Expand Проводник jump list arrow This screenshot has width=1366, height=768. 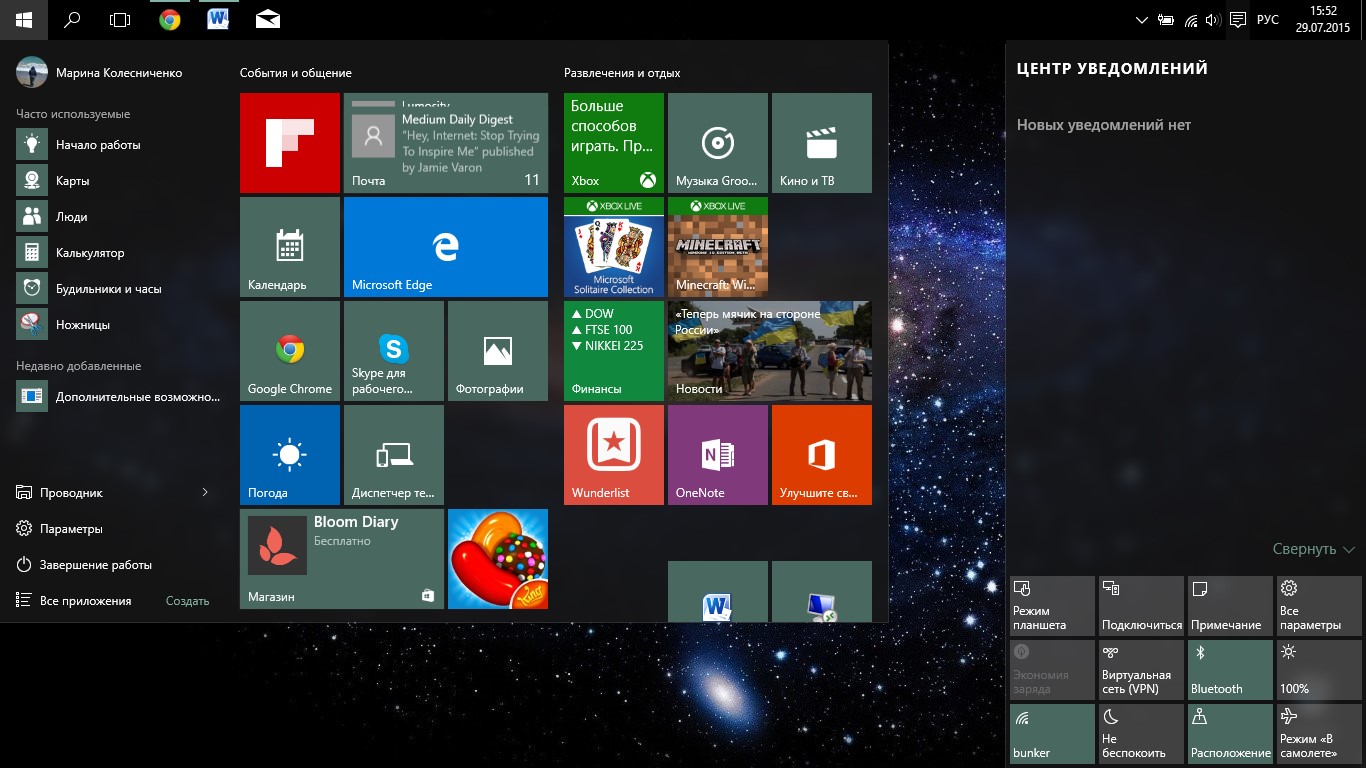tap(205, 492)
